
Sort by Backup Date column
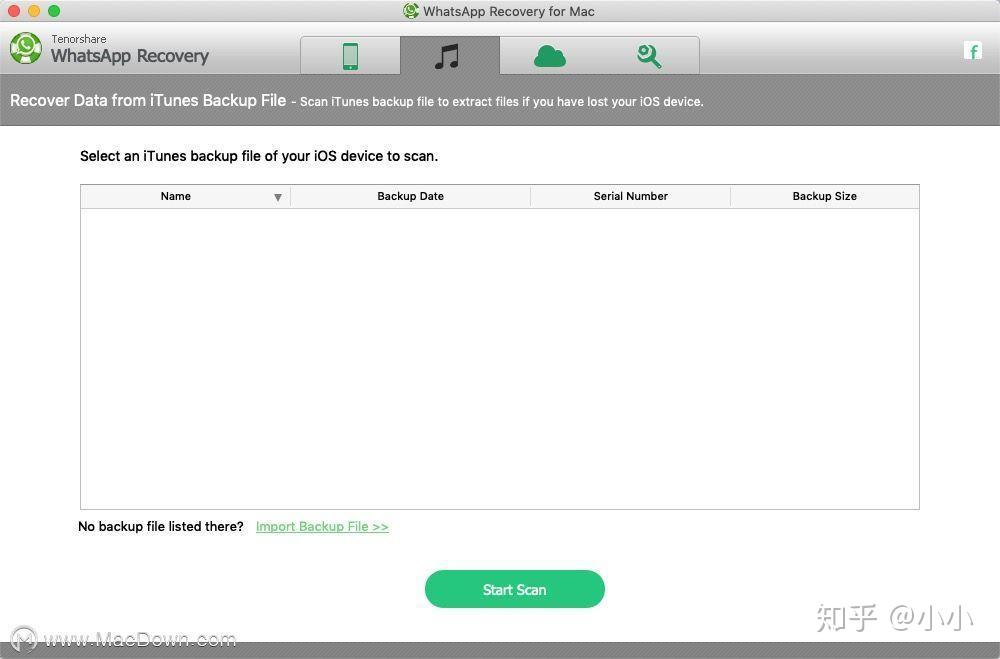tap(410, 196)
